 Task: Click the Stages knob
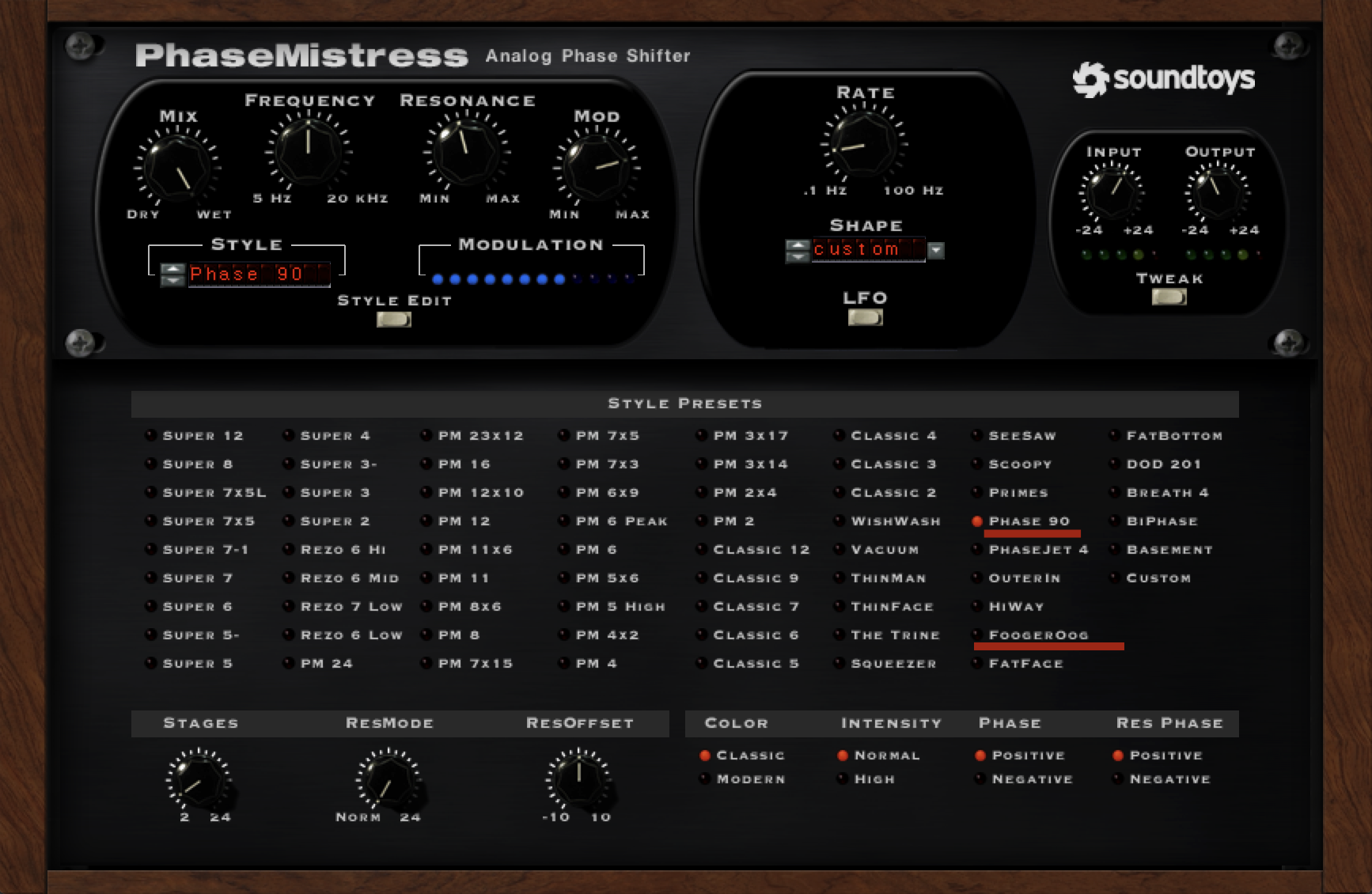[x=198, y=779]
